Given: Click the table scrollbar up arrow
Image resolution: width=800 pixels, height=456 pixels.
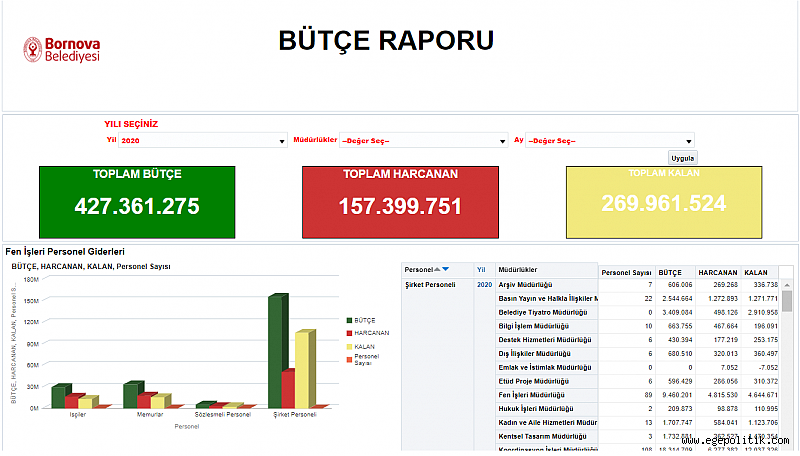Looking at the screenshot, I should pos(787,285).
